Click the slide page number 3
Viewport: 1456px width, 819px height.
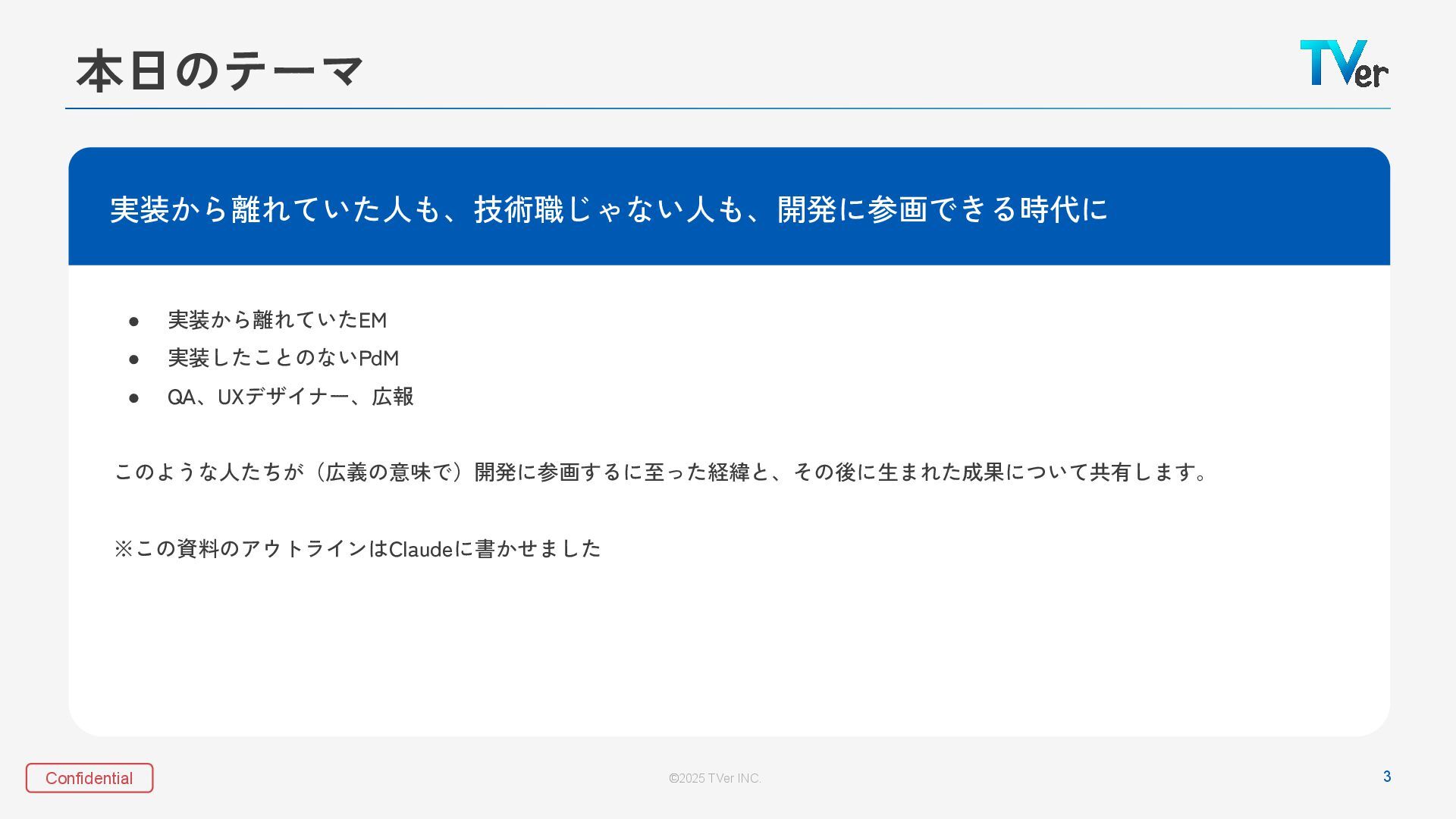click(x=1387, y=777)
